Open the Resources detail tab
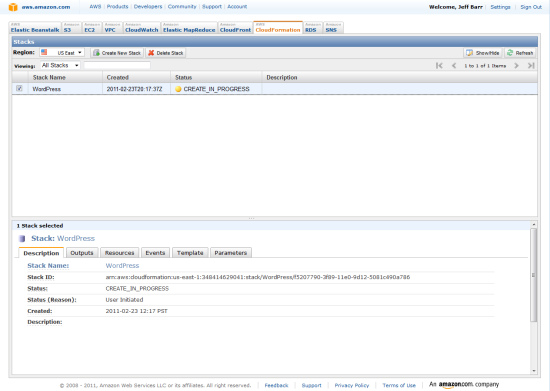This screenshot has width=550, height=391. (x=120, y=253)
